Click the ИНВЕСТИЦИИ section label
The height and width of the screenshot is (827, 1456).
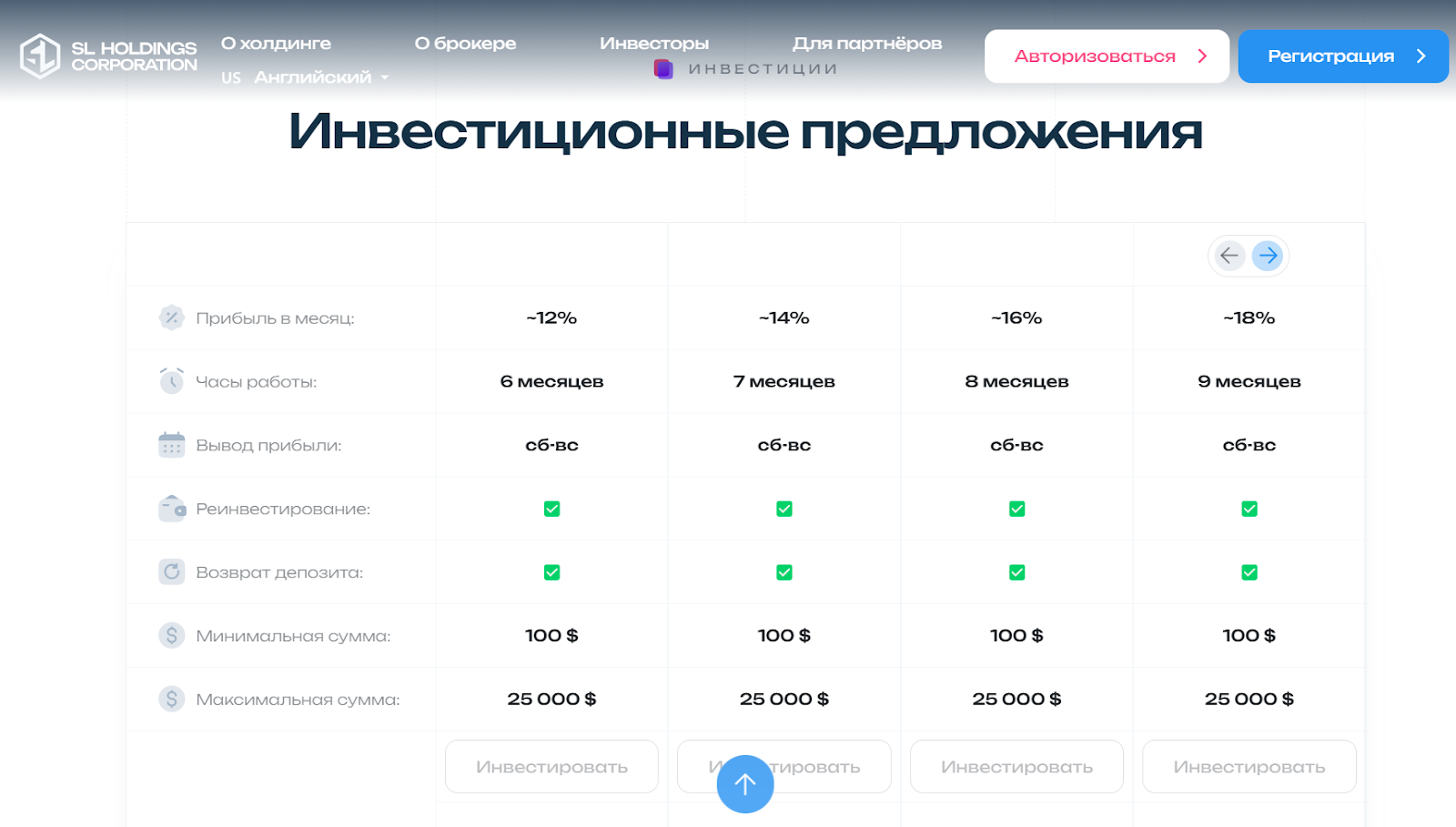pyautogui.click(x=763, y=69)
